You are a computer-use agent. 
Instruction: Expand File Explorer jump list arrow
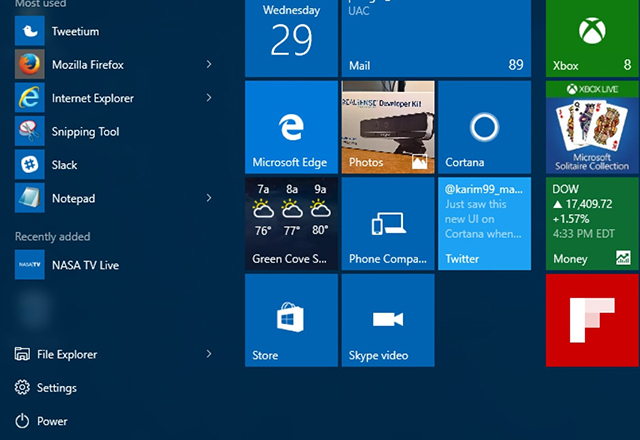point(209,353)
